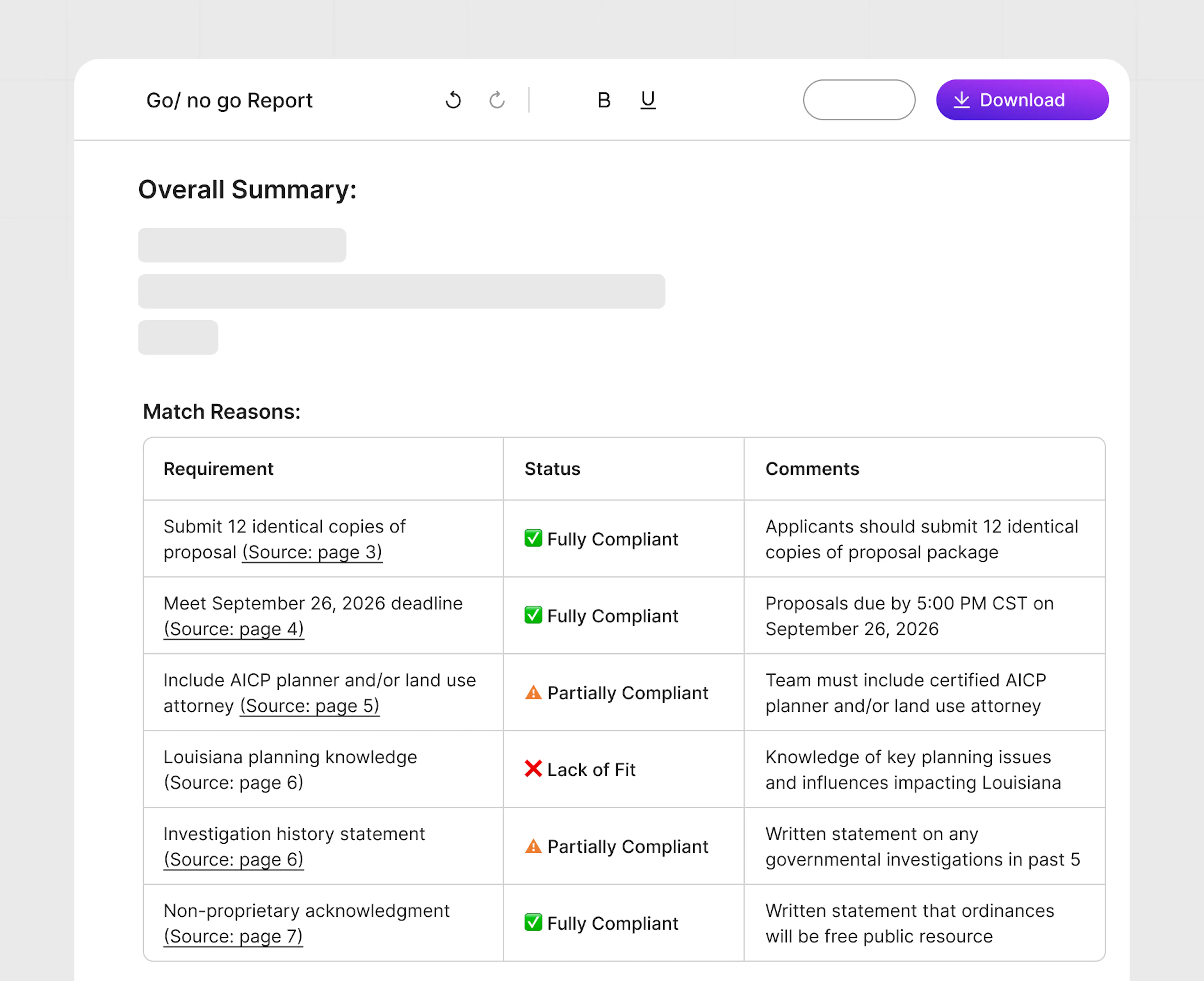Toggle underline formatting

click(647, 100)
